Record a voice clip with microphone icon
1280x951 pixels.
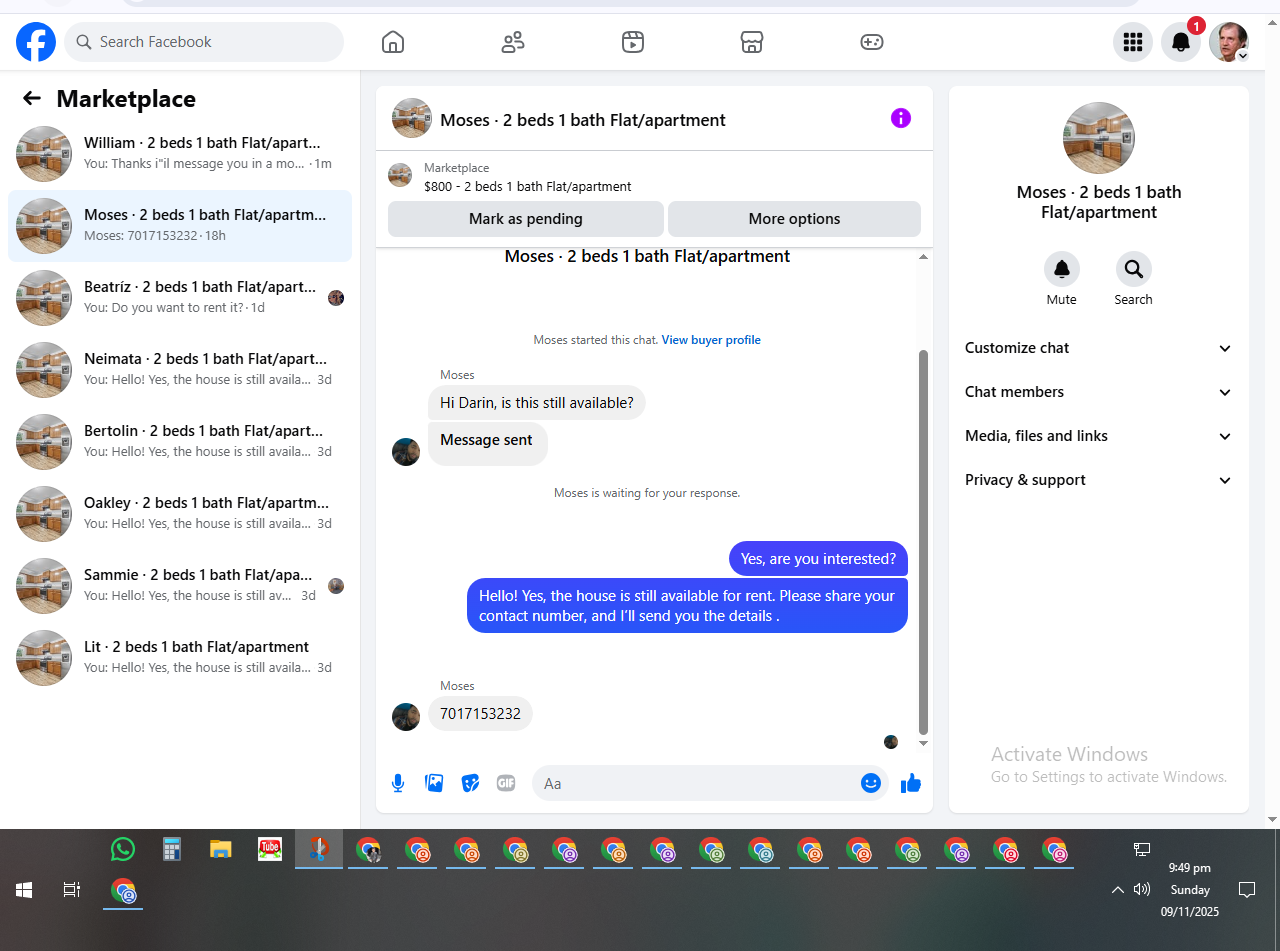398,783
